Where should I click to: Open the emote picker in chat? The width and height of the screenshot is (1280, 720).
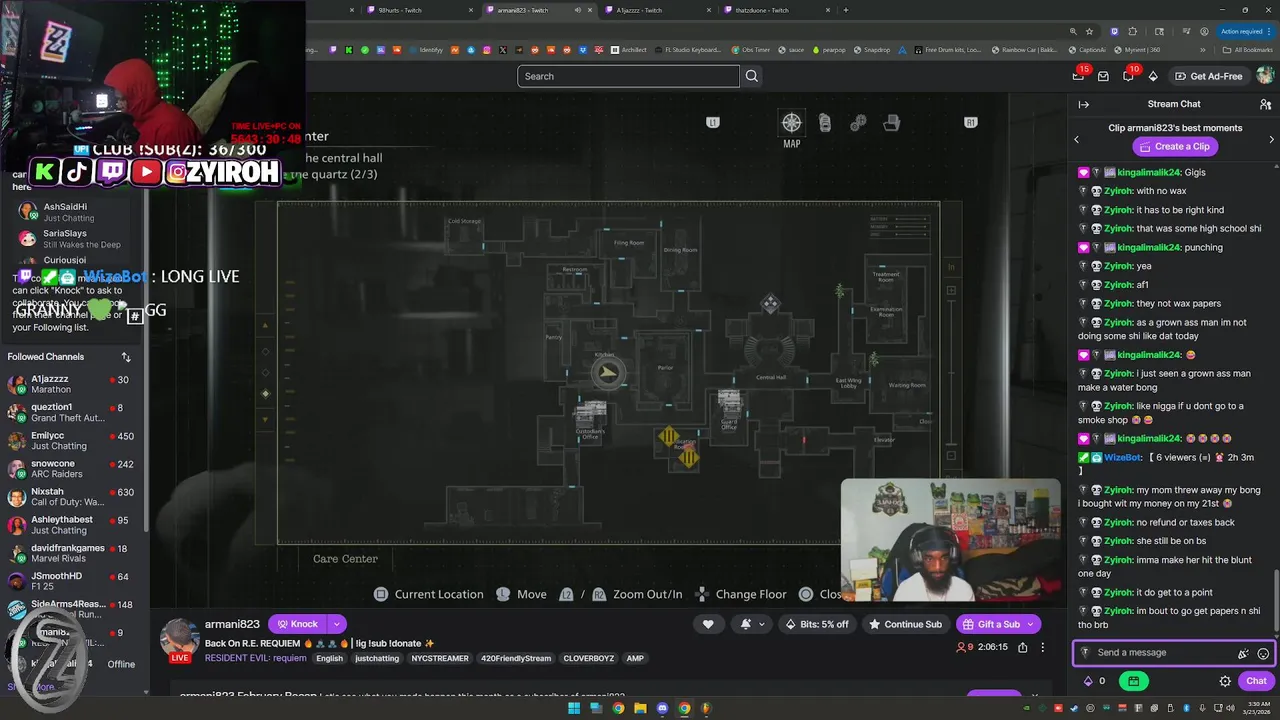(x=1263, y=653)
